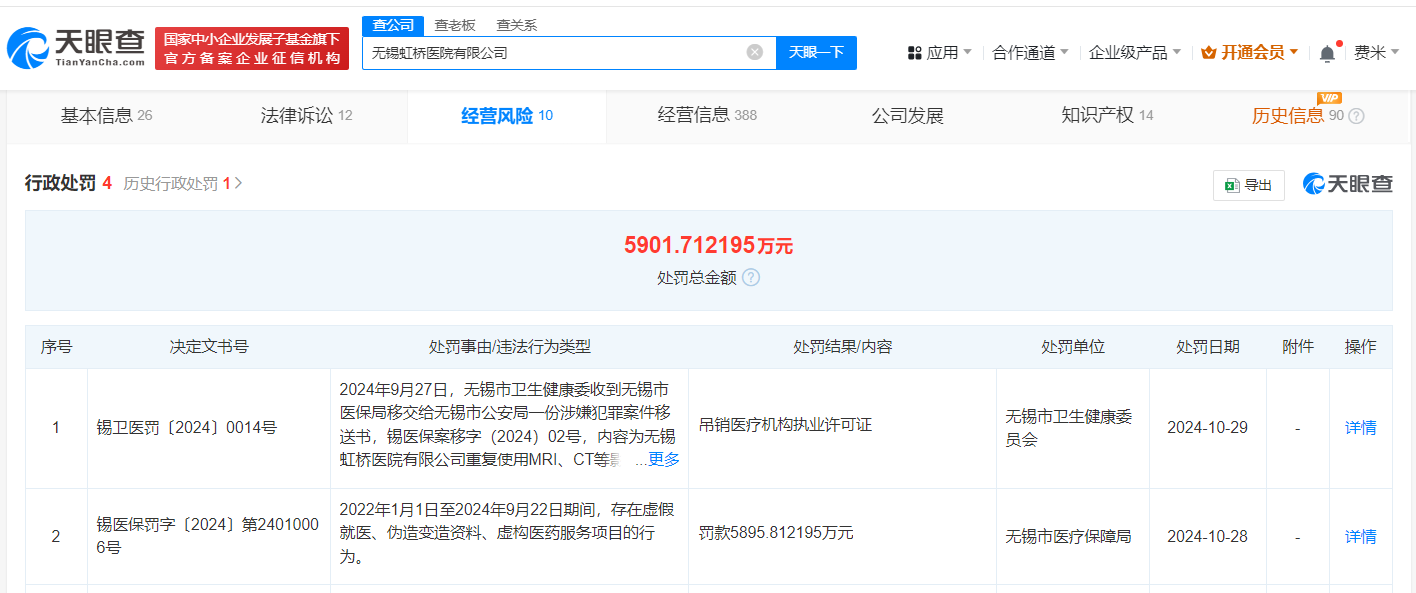Open the 基本信息 tab
Viewport: 1416px width, 593px height.
click(107, 116)
